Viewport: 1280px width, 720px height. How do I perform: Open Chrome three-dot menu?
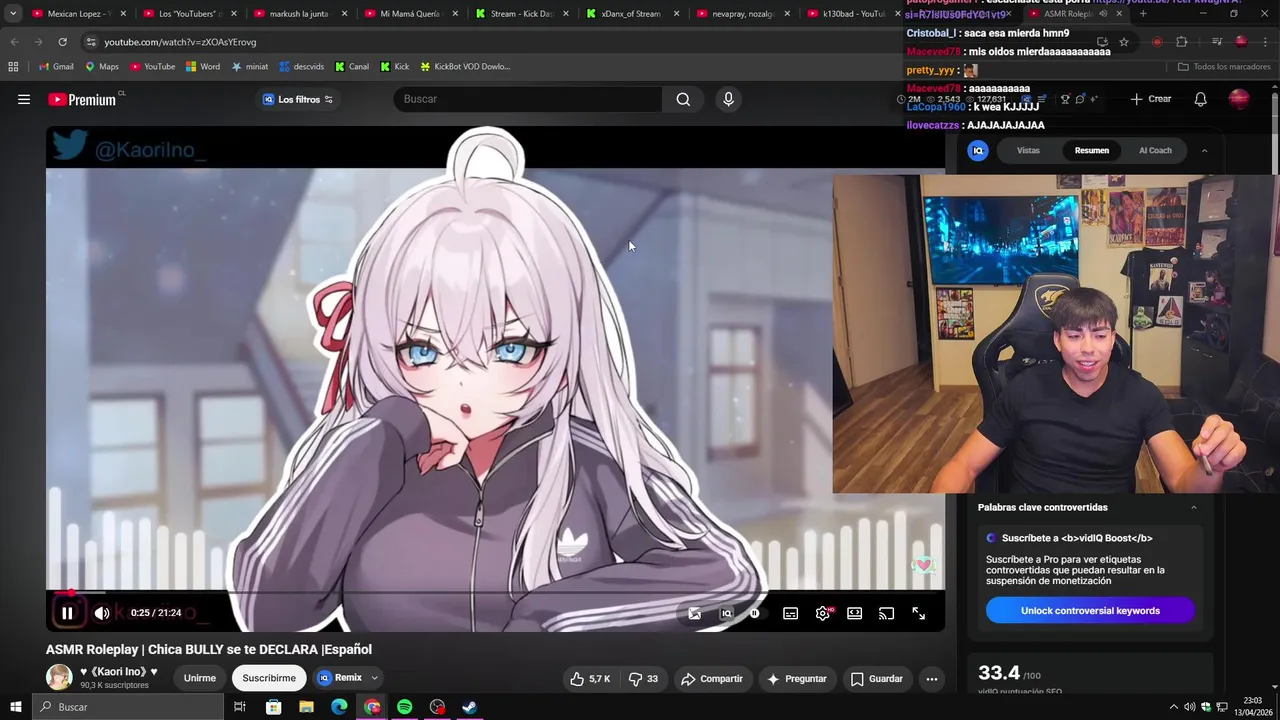click(1266, 42)
